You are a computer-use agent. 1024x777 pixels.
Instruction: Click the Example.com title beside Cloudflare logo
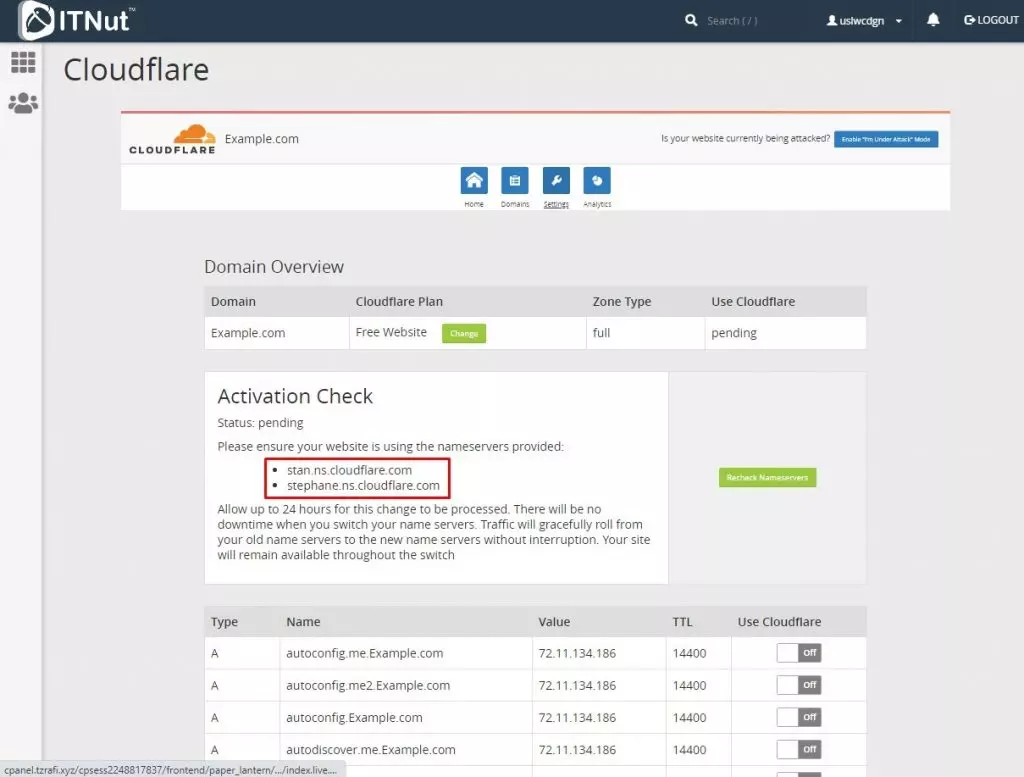coord(262,138)
